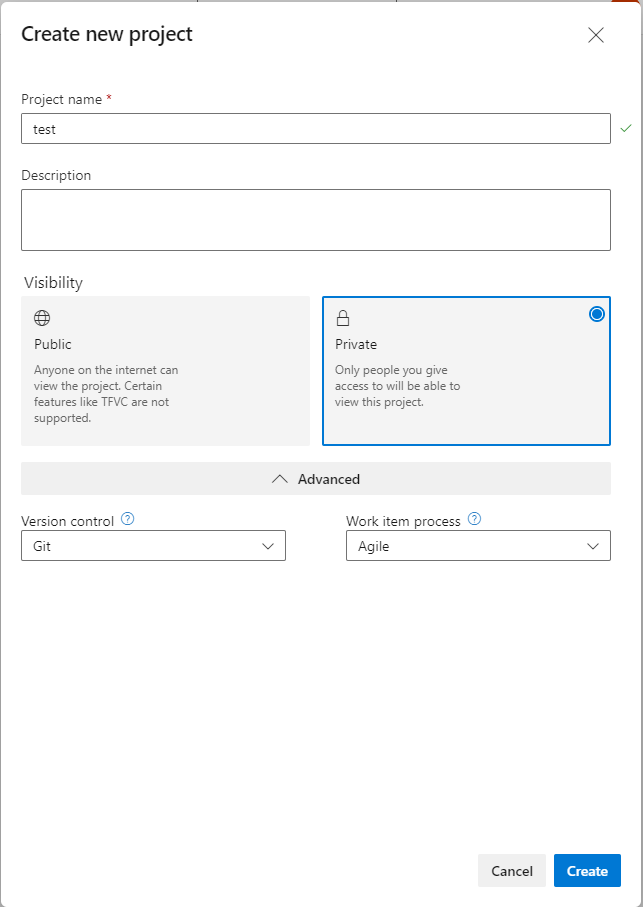Screen dimensions: 643x907
Task: Focus the Project name input field
Action: point(315,129)
